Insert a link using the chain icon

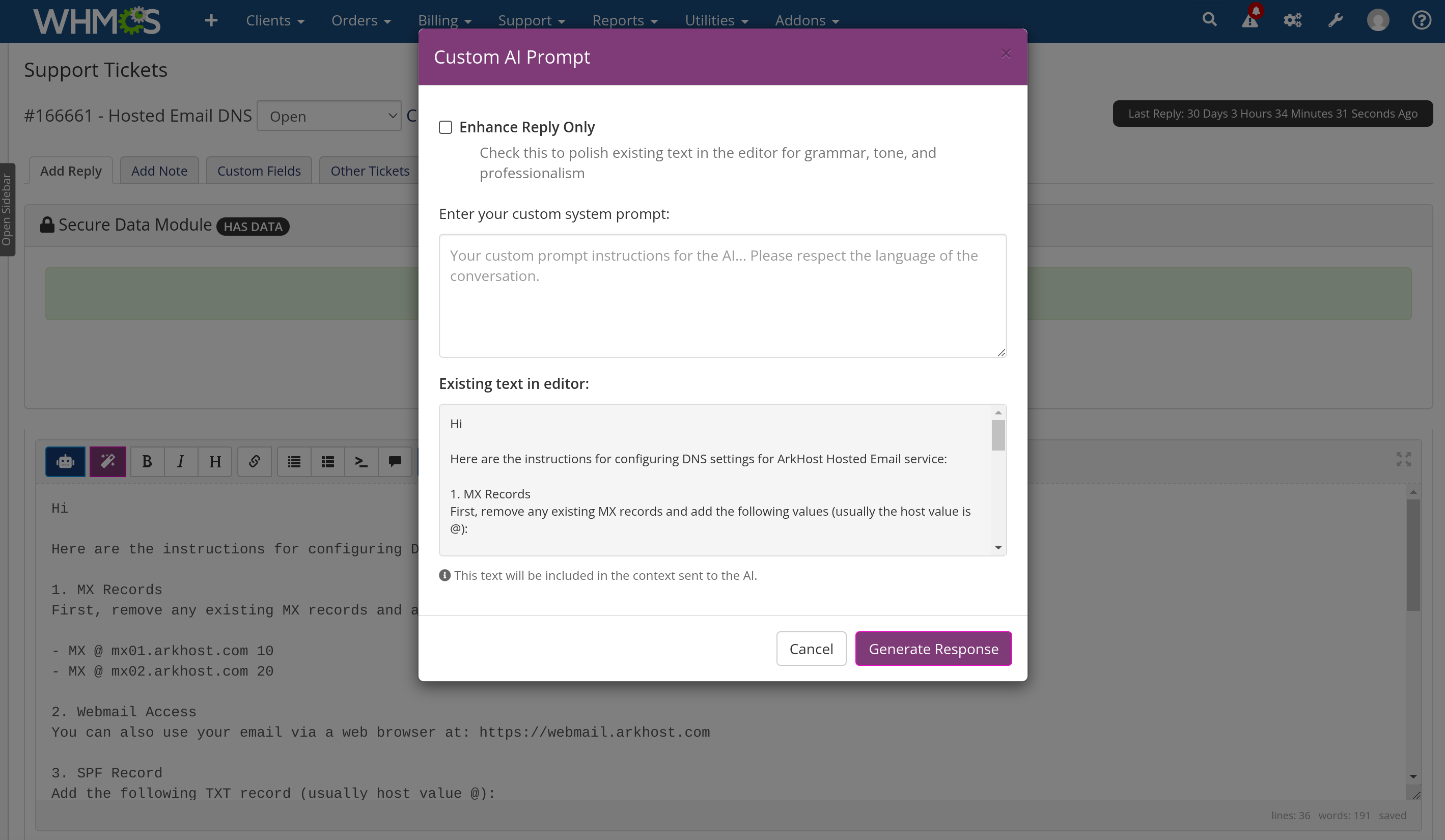[255, 462]
